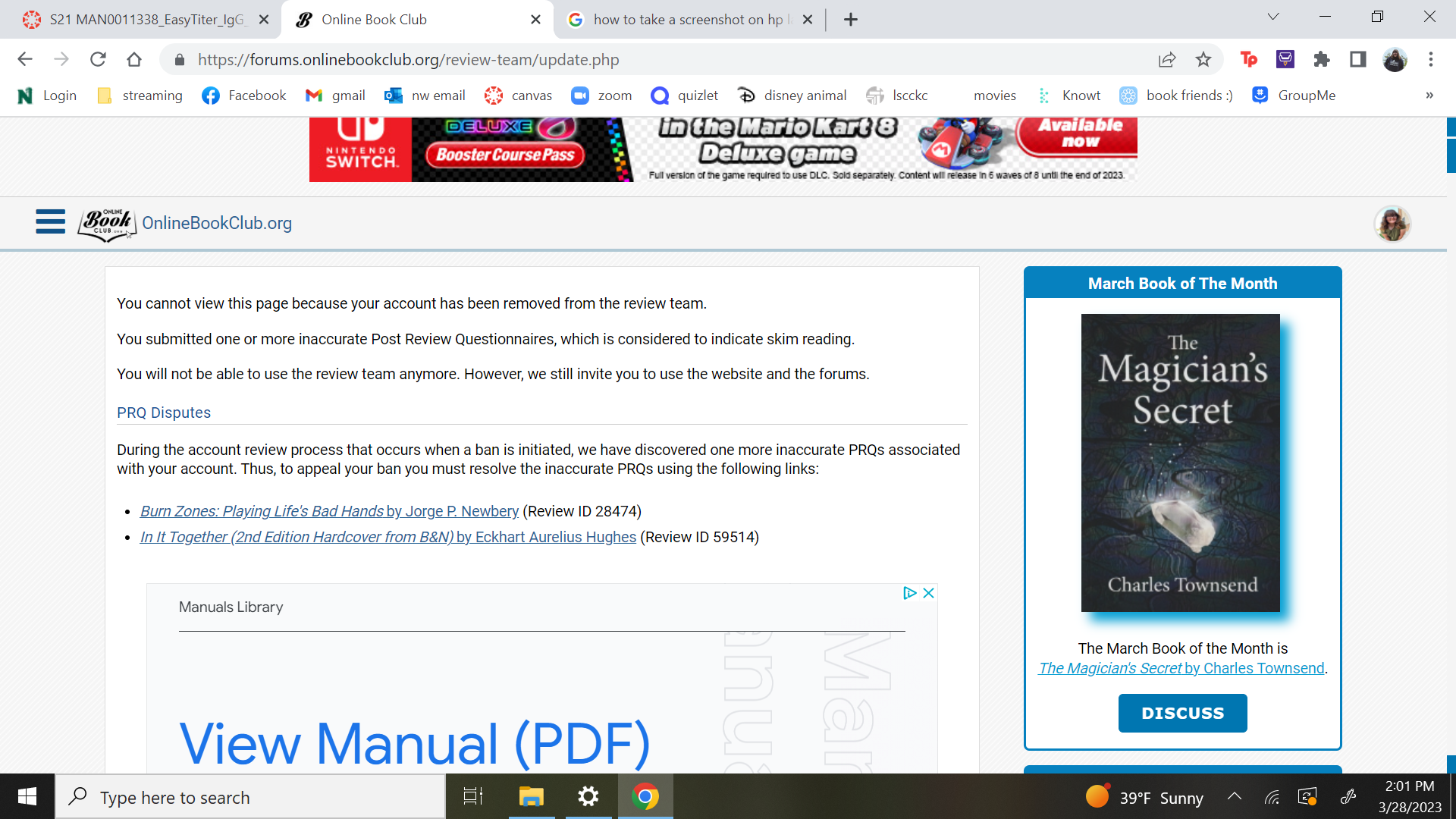Open the Facebook bookmark
Screen dimensions: 1456x819
pos(244,95)
